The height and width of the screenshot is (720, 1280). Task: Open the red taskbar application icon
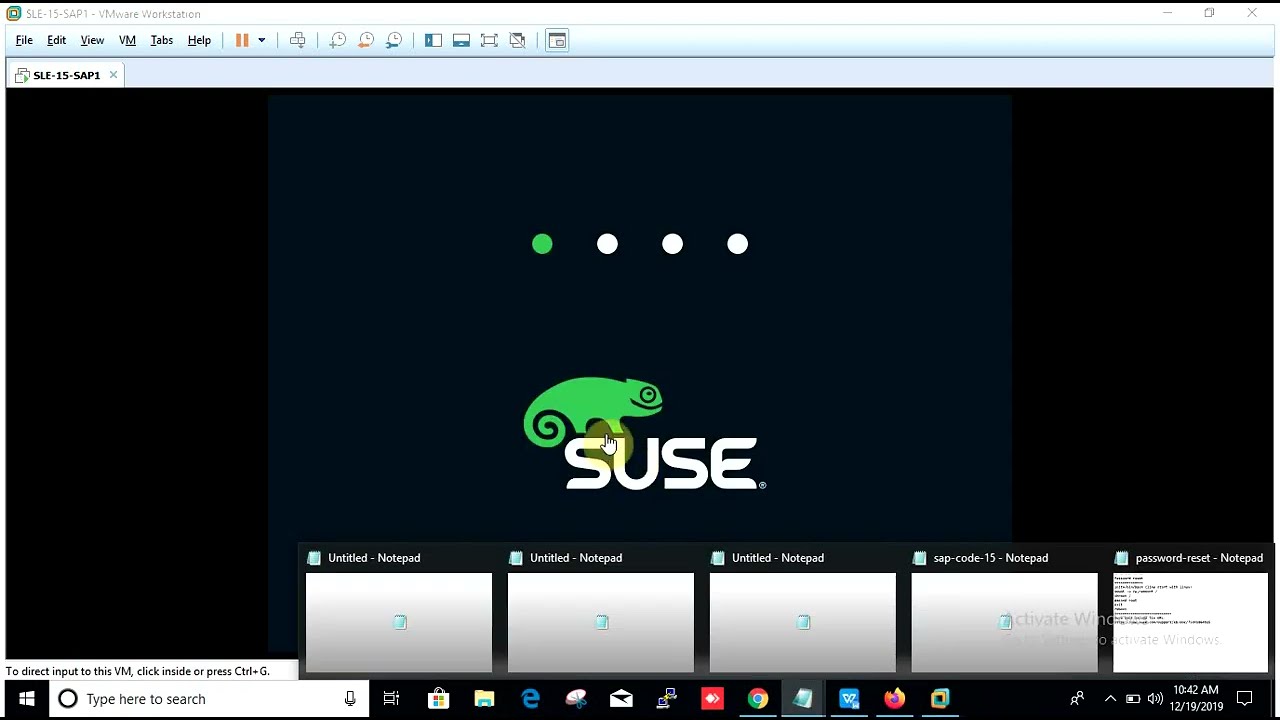pos(712,699)
